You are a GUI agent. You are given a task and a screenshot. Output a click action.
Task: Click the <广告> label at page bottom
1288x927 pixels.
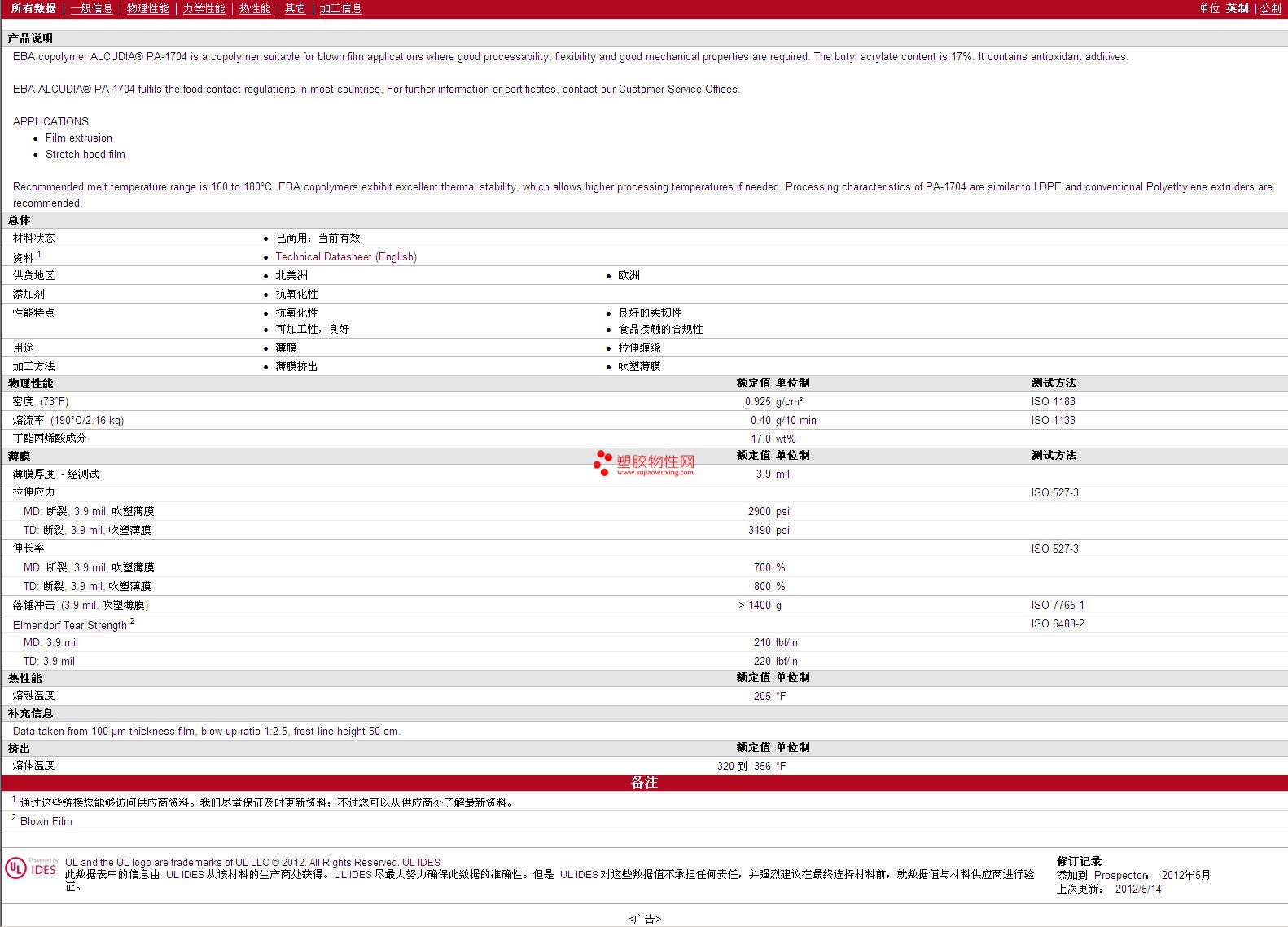click(644, 919)
